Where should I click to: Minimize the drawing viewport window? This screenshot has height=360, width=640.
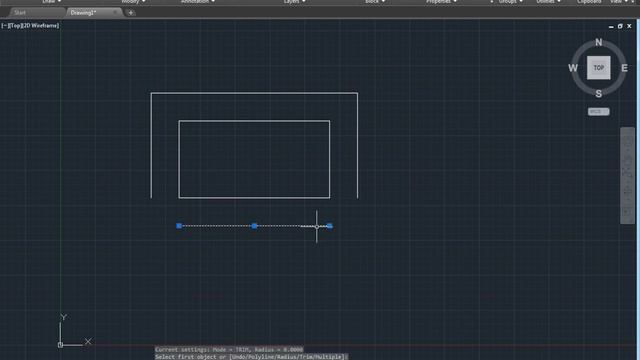tap(611, 26)
